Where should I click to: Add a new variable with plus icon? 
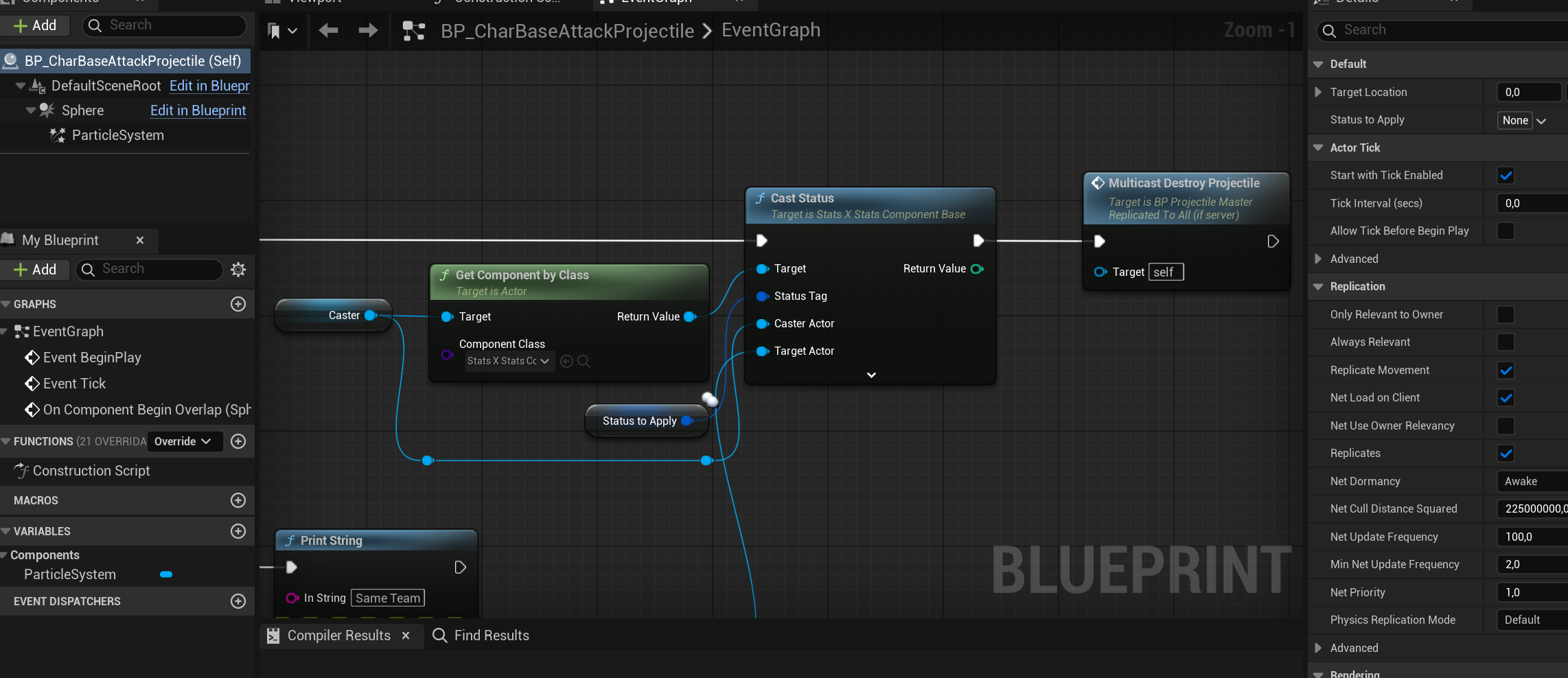point(238,531)
